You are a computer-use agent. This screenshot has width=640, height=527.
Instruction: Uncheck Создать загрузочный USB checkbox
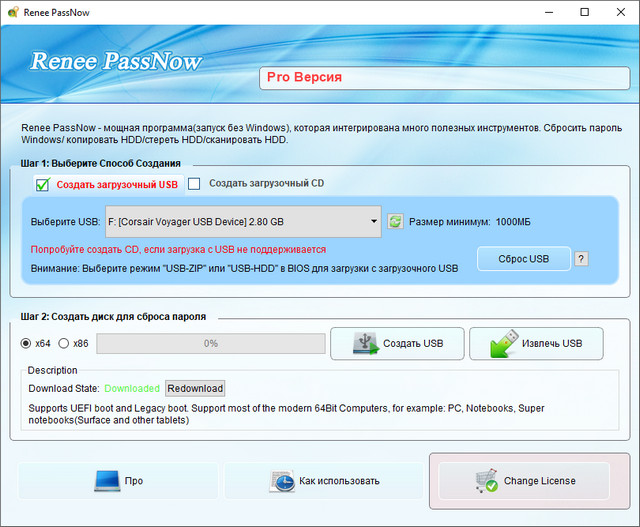[x=43, y=184]
